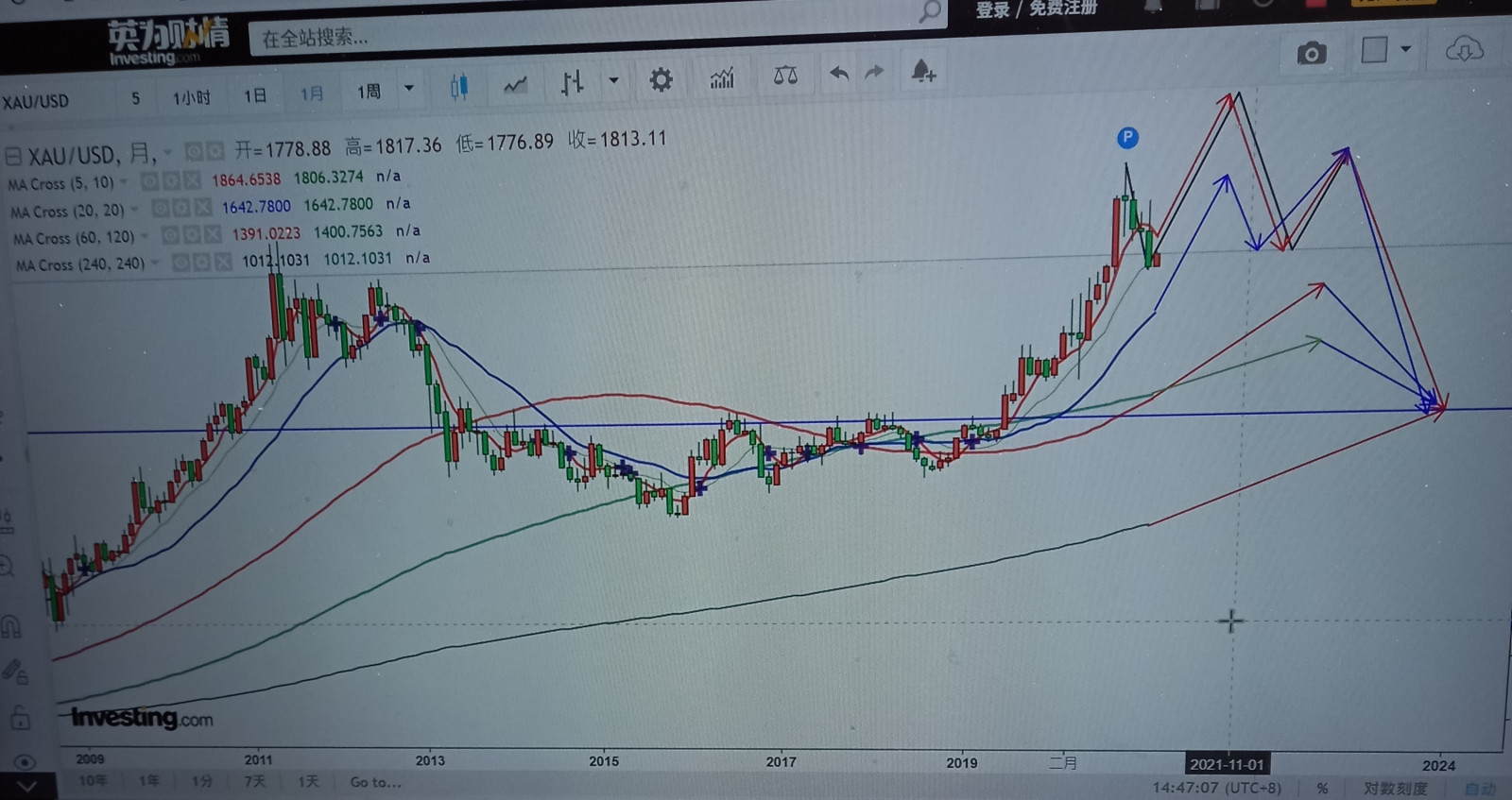Toggle the pencil-with-lock drawing mode icon
This screenshot has height=800, width=1512.
15,672
